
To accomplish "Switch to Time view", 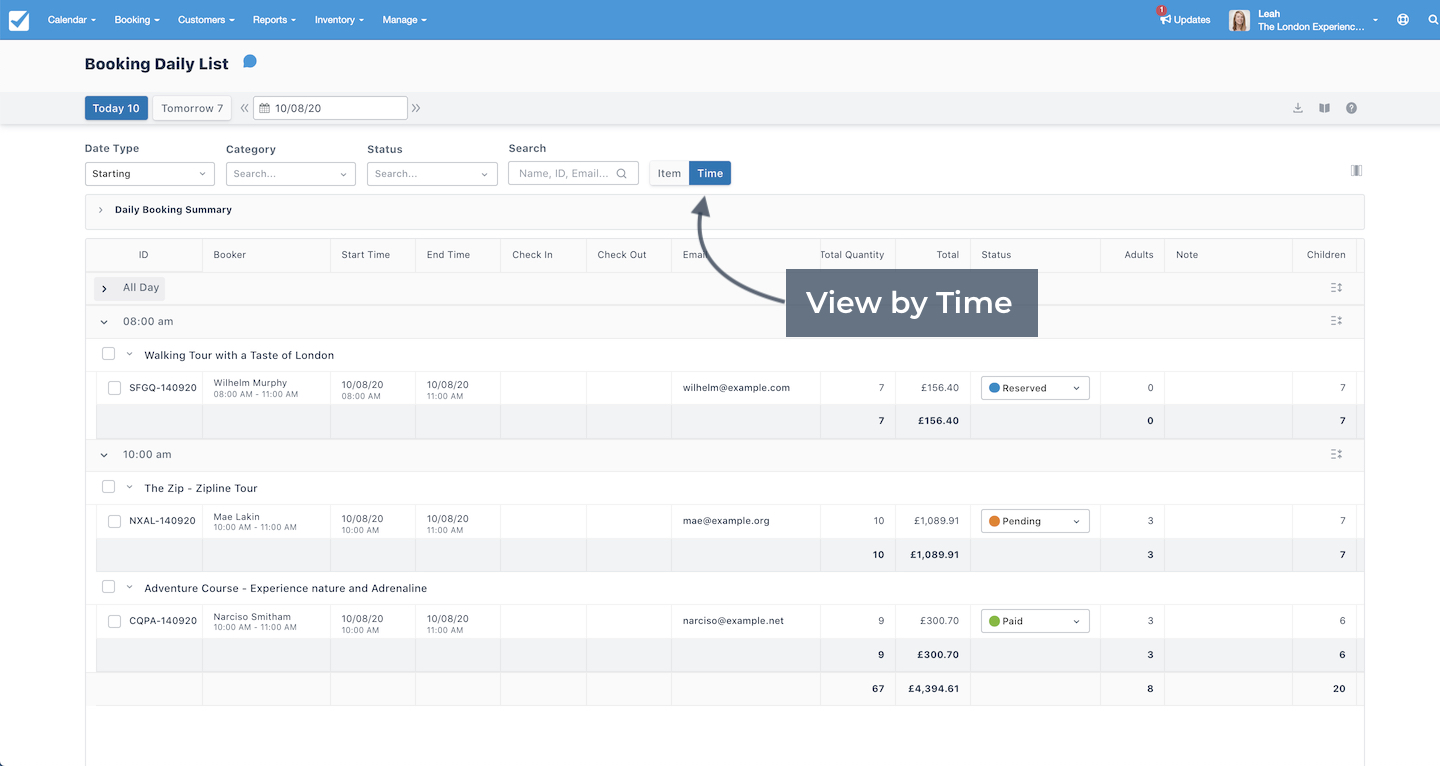I will click(x=710, y=173).
